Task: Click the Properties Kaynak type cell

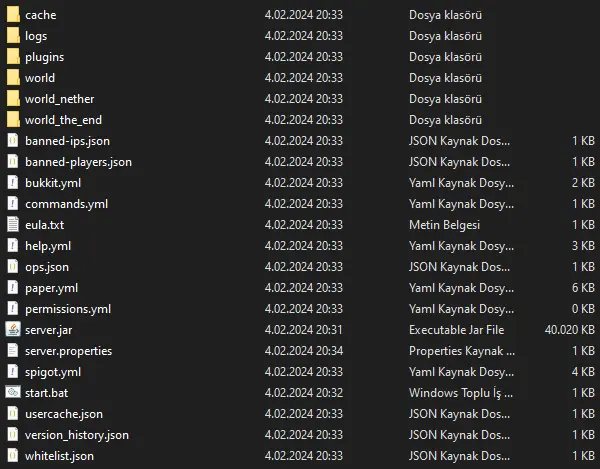Action: [x=462, y=351]
